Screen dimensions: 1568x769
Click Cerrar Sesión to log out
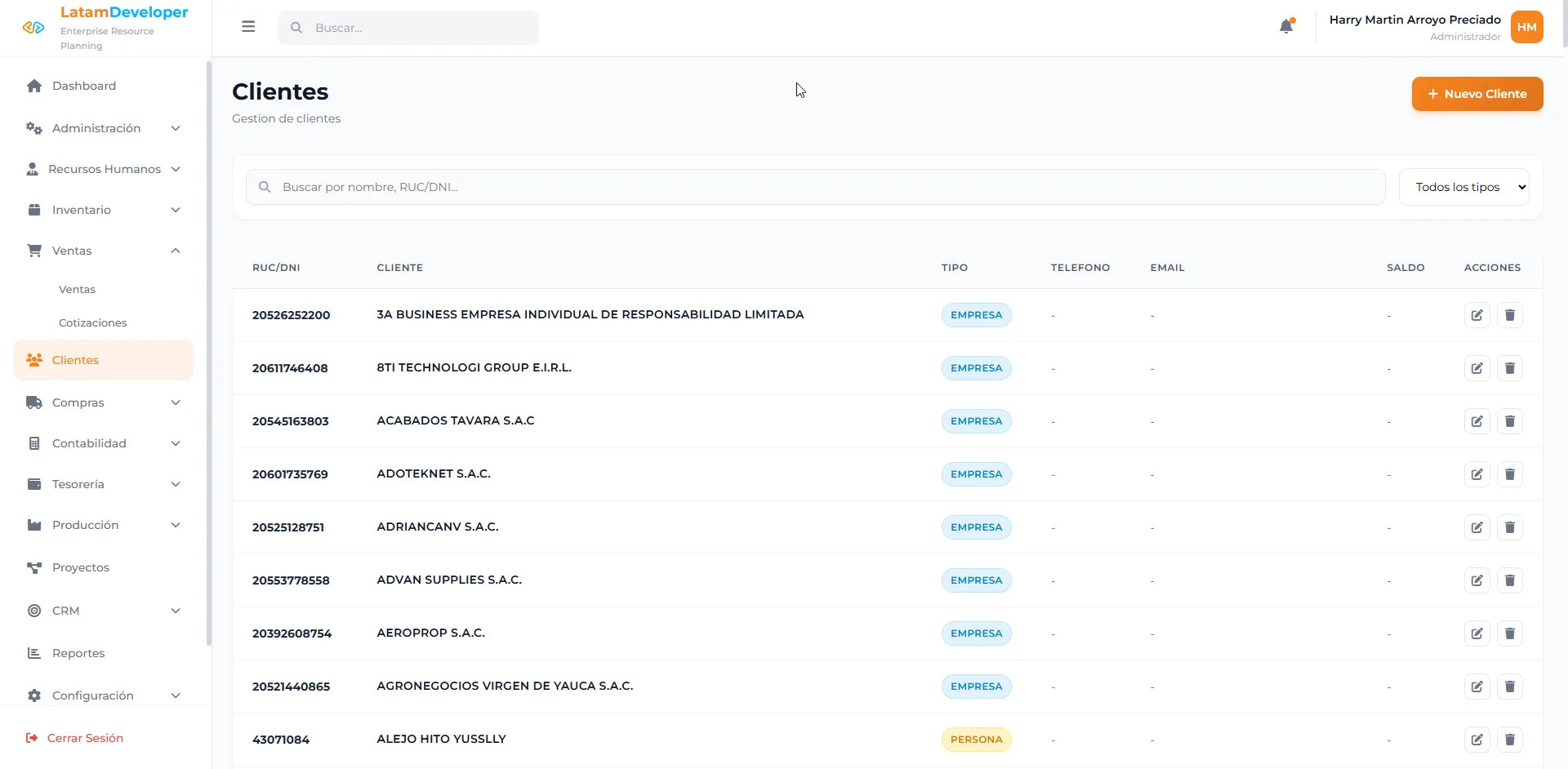[75, 738]
